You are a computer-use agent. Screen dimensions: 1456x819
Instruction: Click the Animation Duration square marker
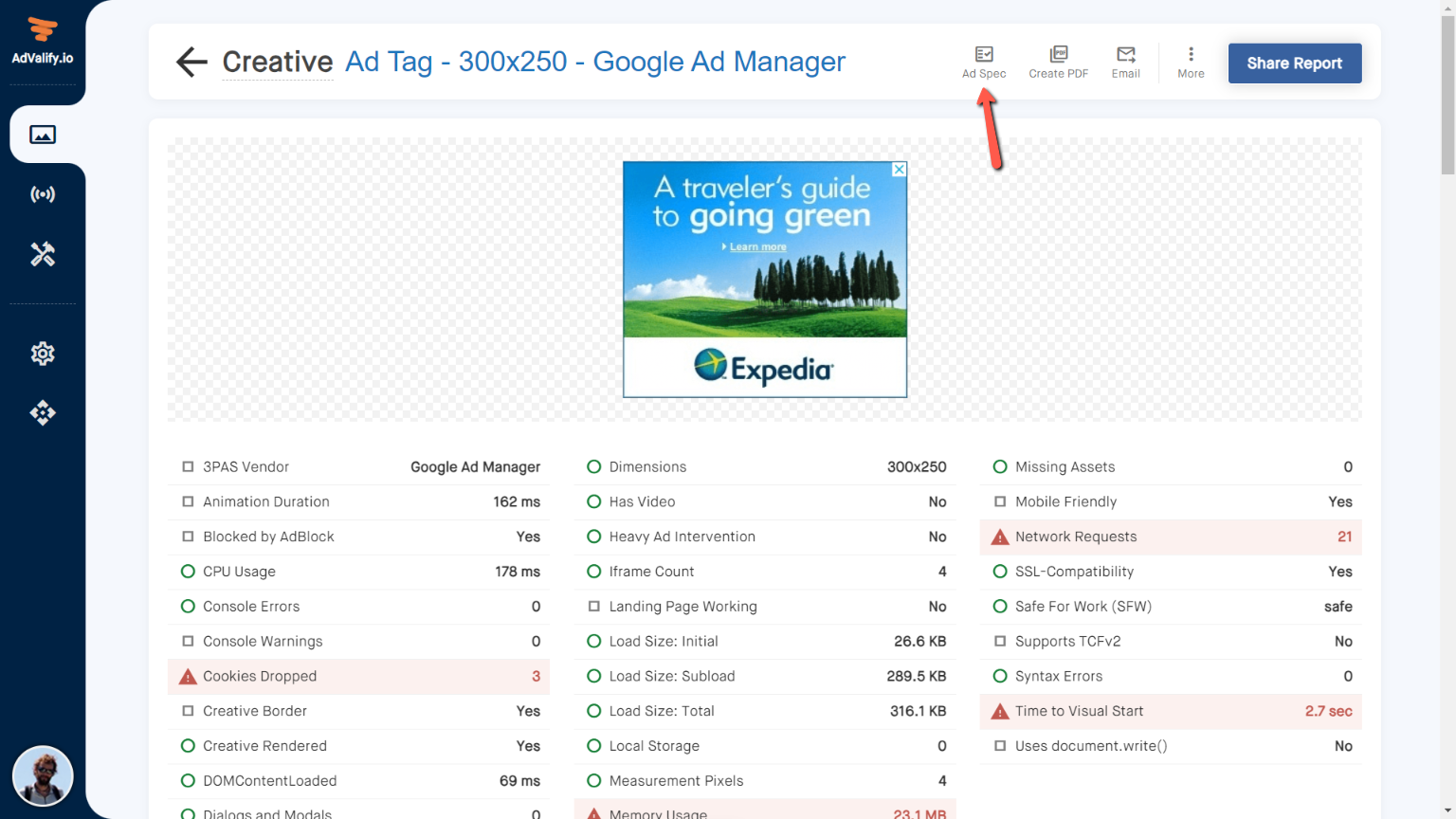(x=188, y=501)
